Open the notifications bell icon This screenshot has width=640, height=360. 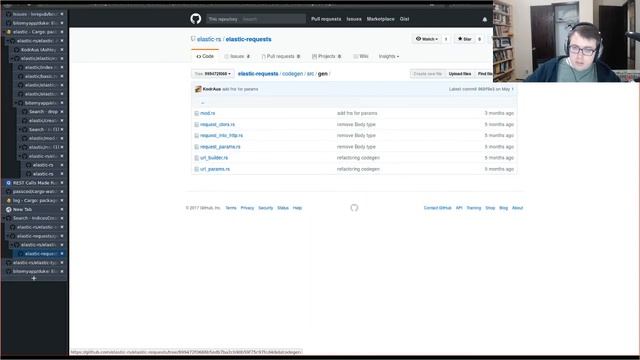coord(484,19)
